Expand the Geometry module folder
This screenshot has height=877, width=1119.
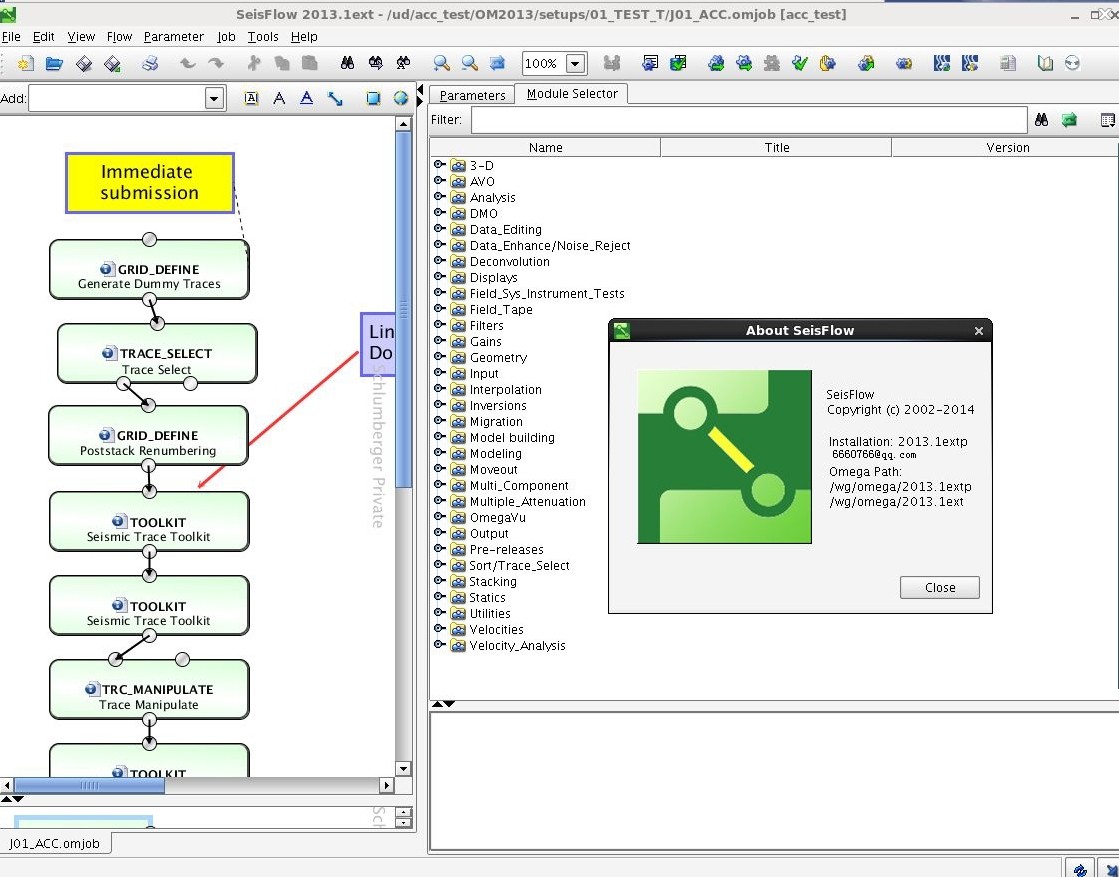point(440,357)
